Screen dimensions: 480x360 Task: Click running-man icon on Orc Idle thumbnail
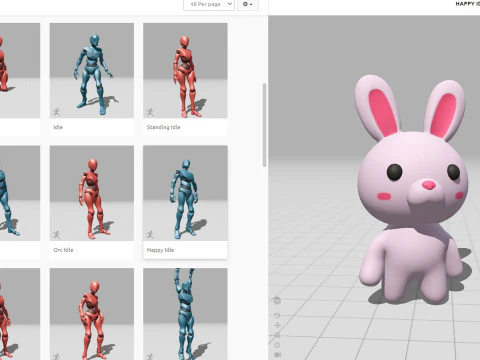pyautogui.click(x=56, y=235)
